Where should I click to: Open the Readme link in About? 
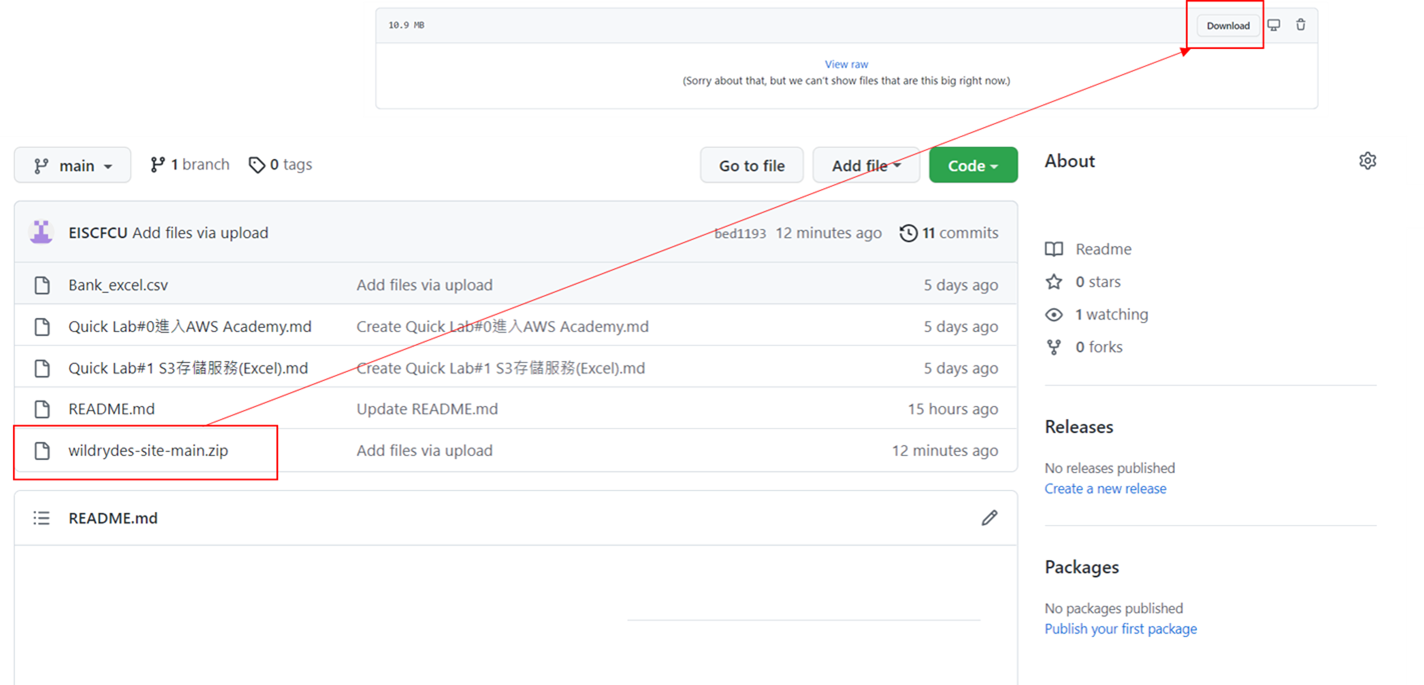pos(1088,249)
